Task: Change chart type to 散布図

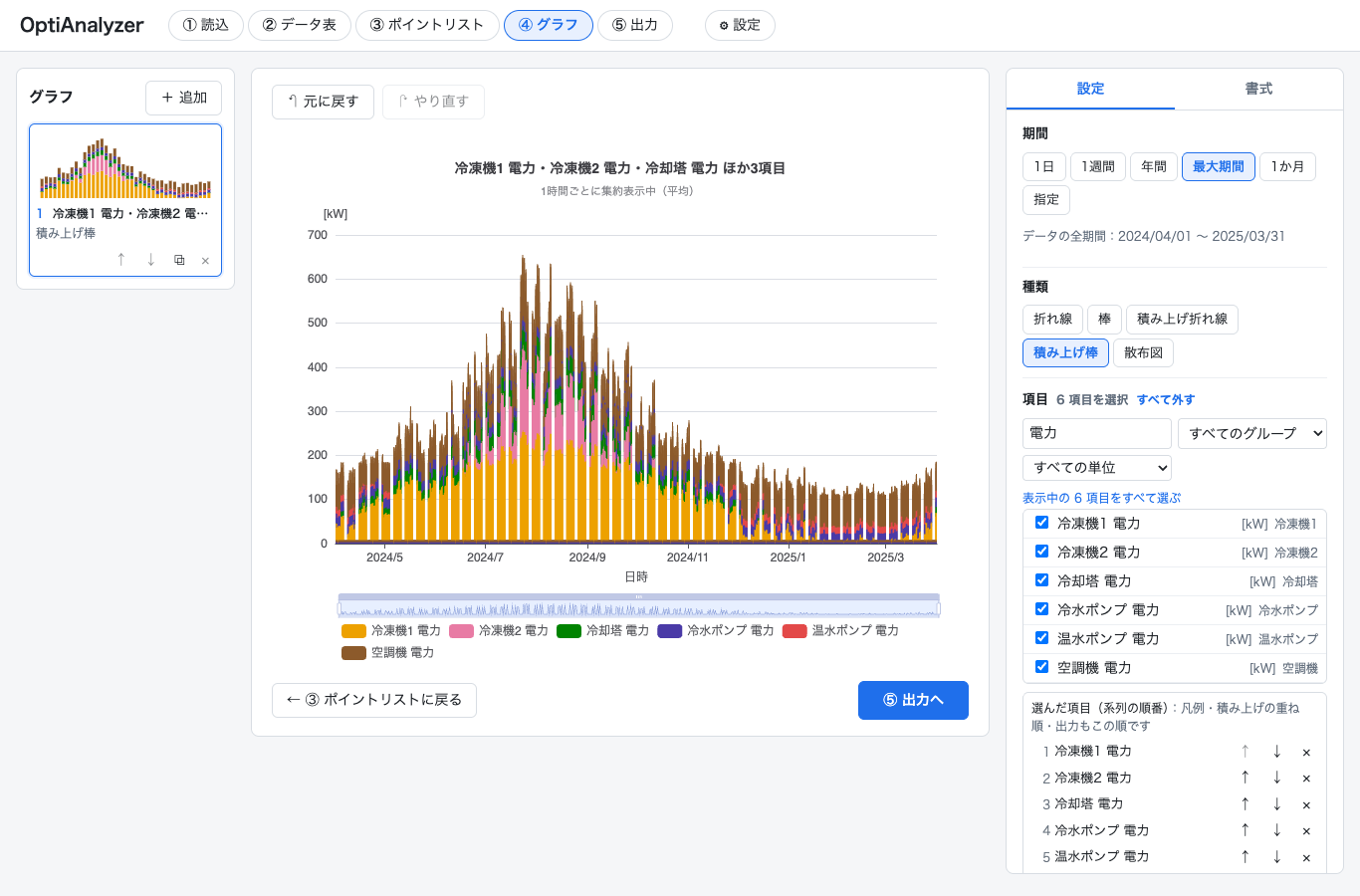Action: [1144, 352]
